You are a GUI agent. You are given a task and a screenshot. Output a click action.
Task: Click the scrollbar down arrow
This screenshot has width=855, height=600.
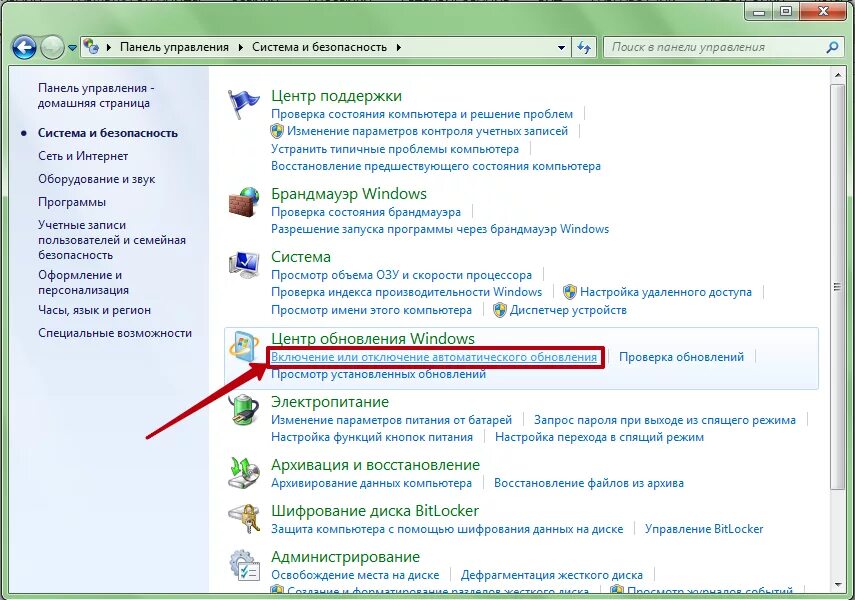(x=838, y=584)
